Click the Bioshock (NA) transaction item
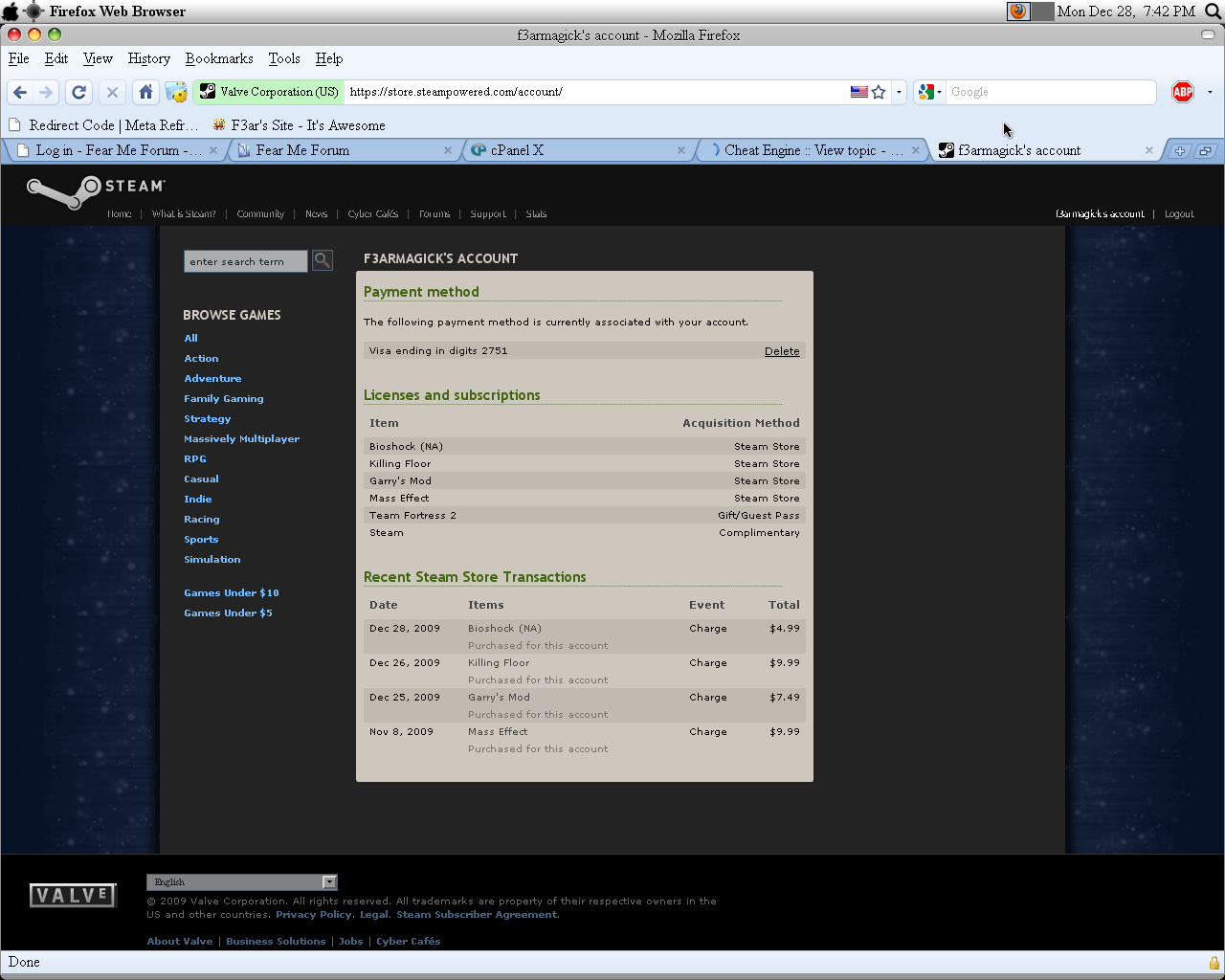 (x=504, y=629)
